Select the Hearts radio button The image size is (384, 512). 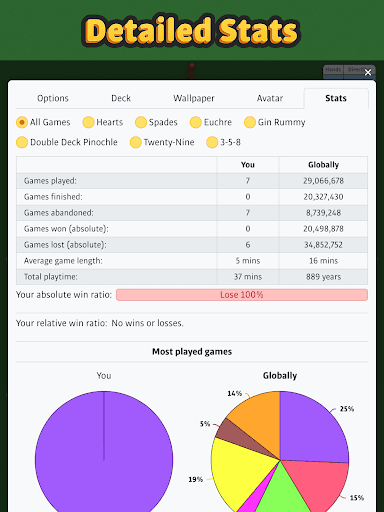point(88,122)
